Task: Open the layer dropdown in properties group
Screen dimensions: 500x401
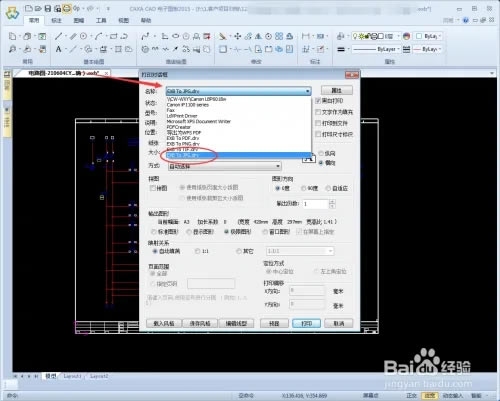Action: point(377,36)
